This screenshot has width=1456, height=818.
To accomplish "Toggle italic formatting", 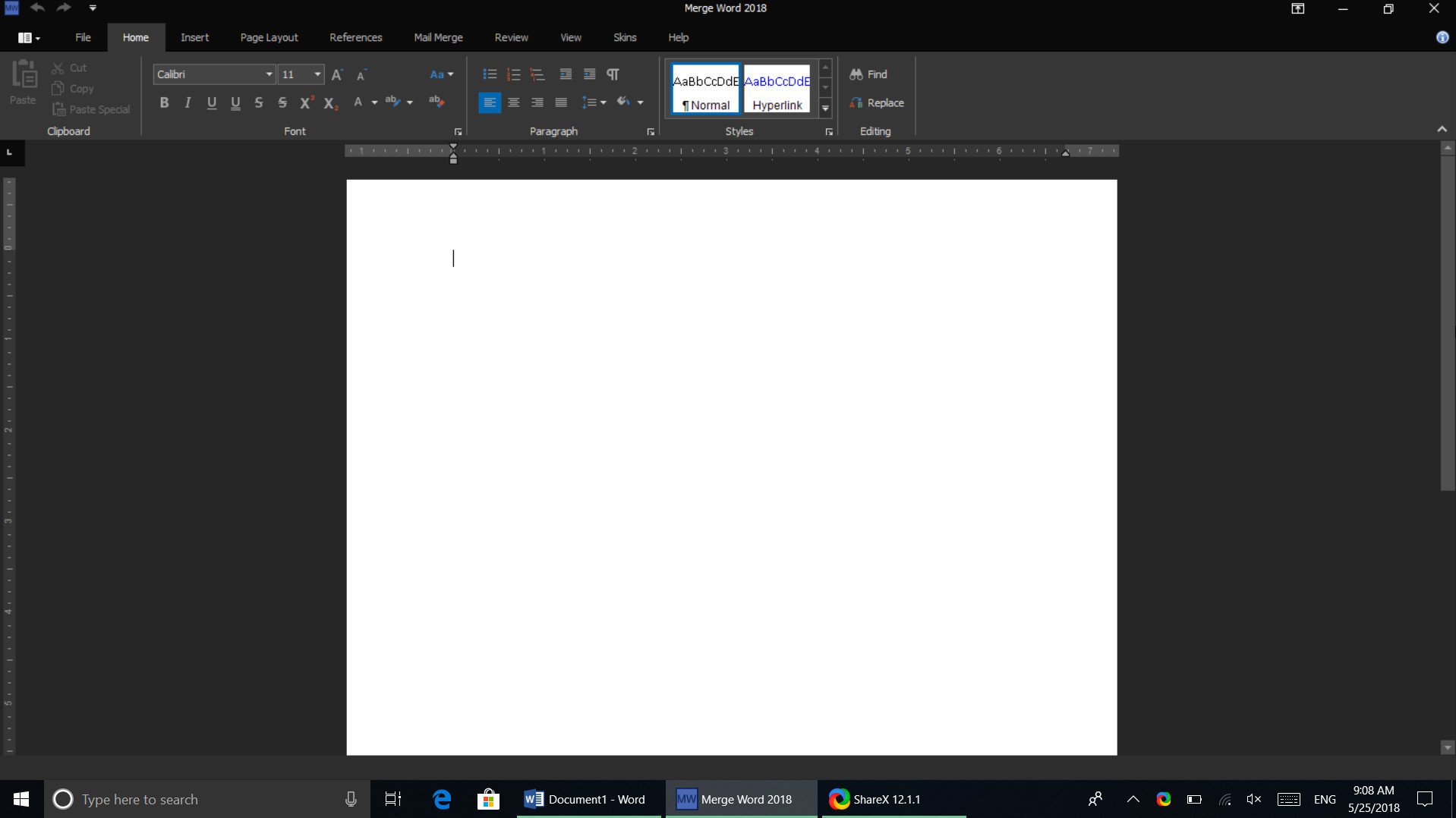I will pos(188,103).
